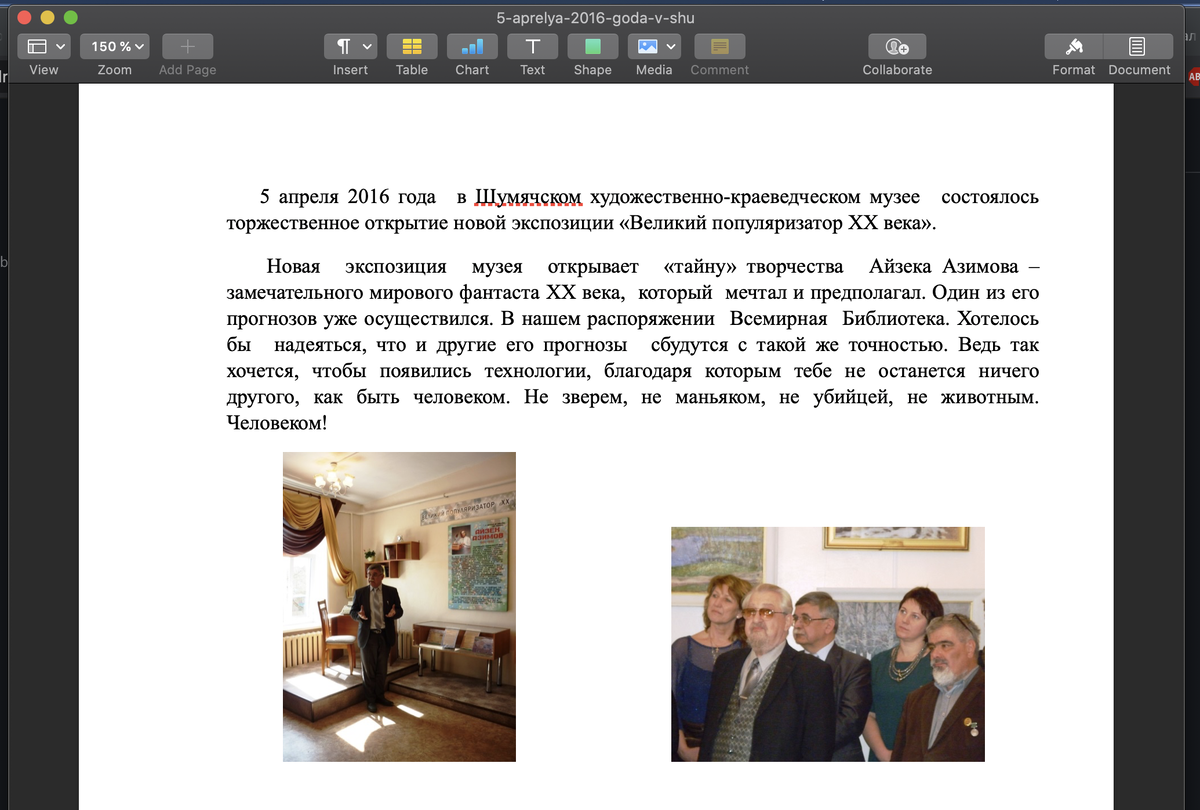Click the Add Page button
Image resolution: width=1200 pixels, height=810 pixels.
point(186,46)
